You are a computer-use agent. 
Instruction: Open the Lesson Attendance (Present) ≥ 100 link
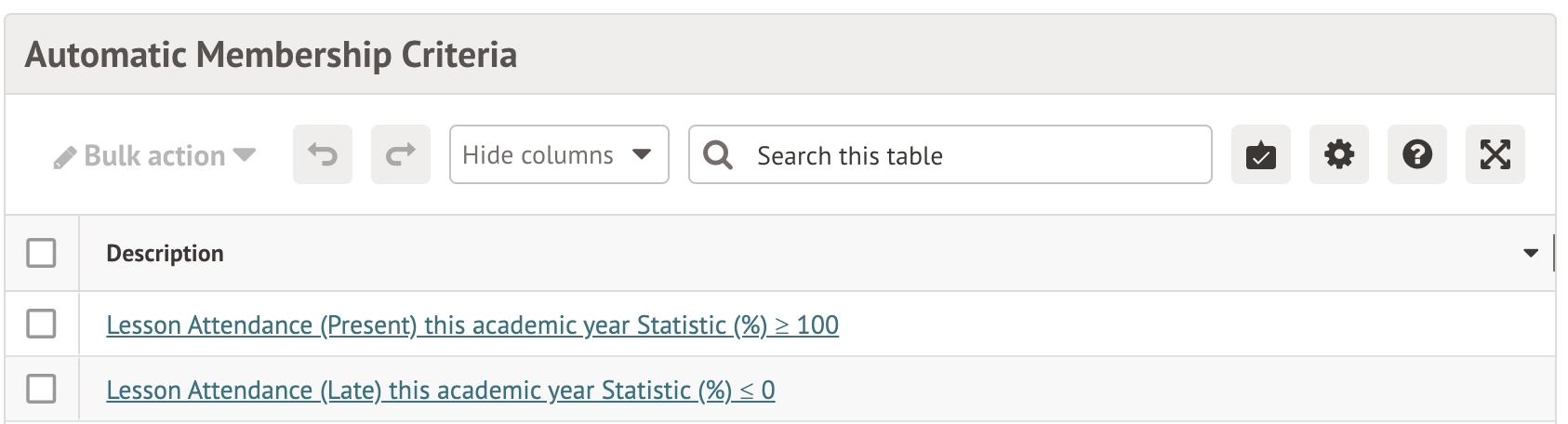472,325
